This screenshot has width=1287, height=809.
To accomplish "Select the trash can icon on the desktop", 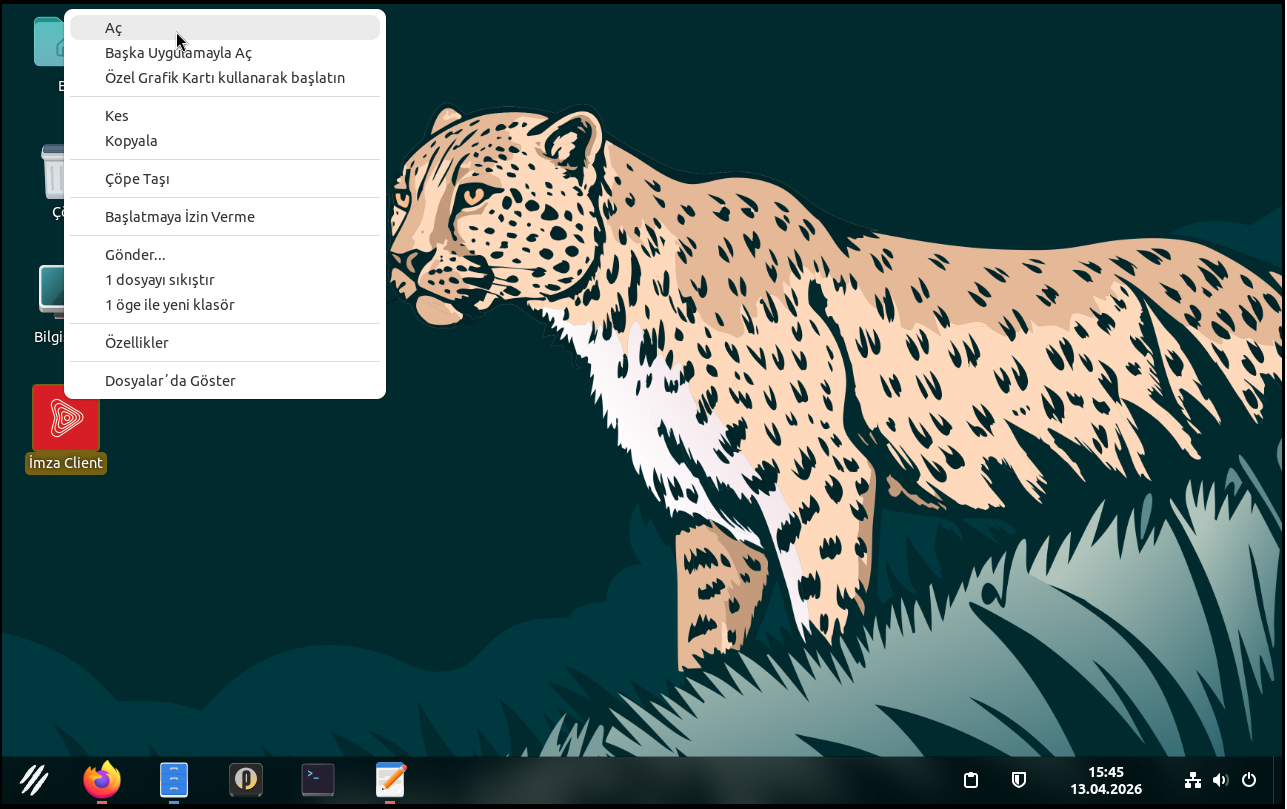I will point(52,172).
